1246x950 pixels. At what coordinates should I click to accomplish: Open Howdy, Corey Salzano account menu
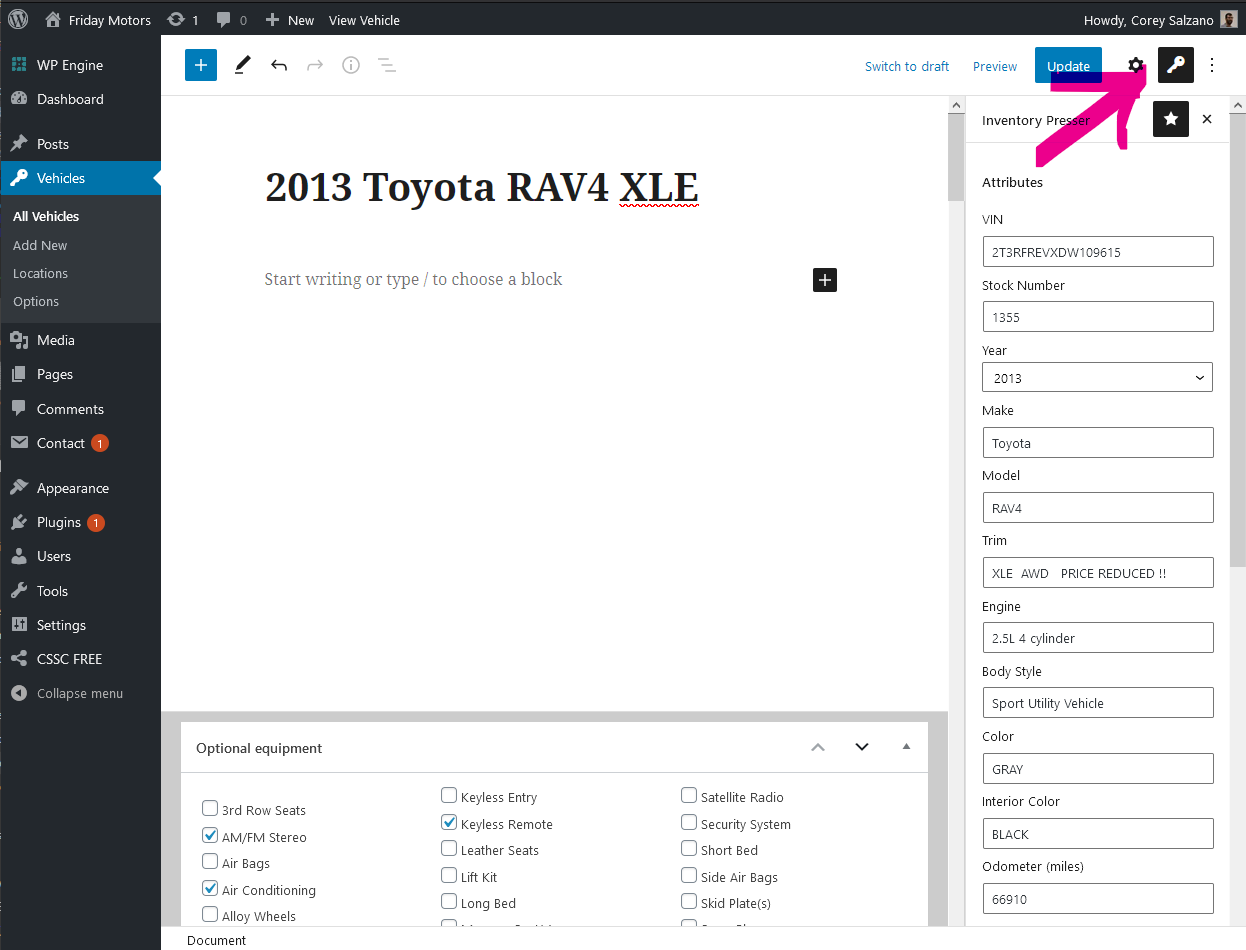click(1162, 20)
